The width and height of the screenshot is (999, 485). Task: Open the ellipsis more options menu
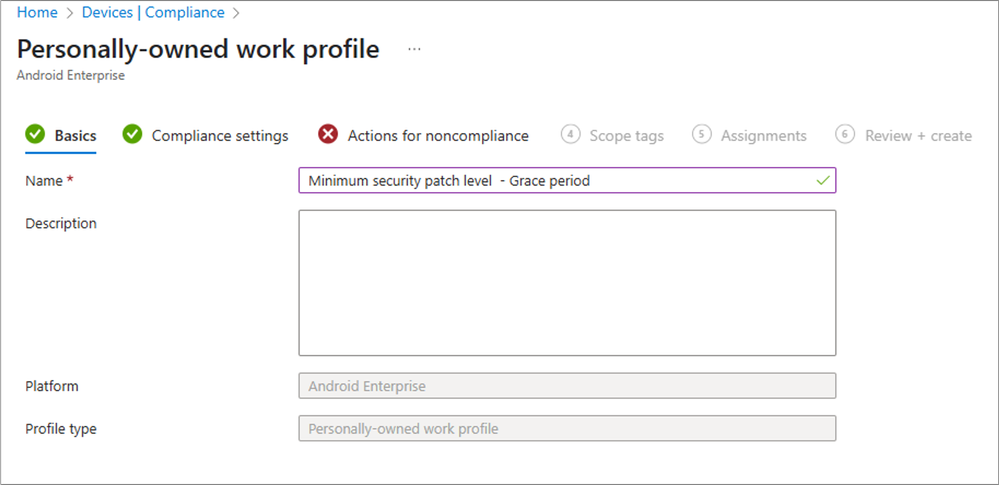coord(414,50)
